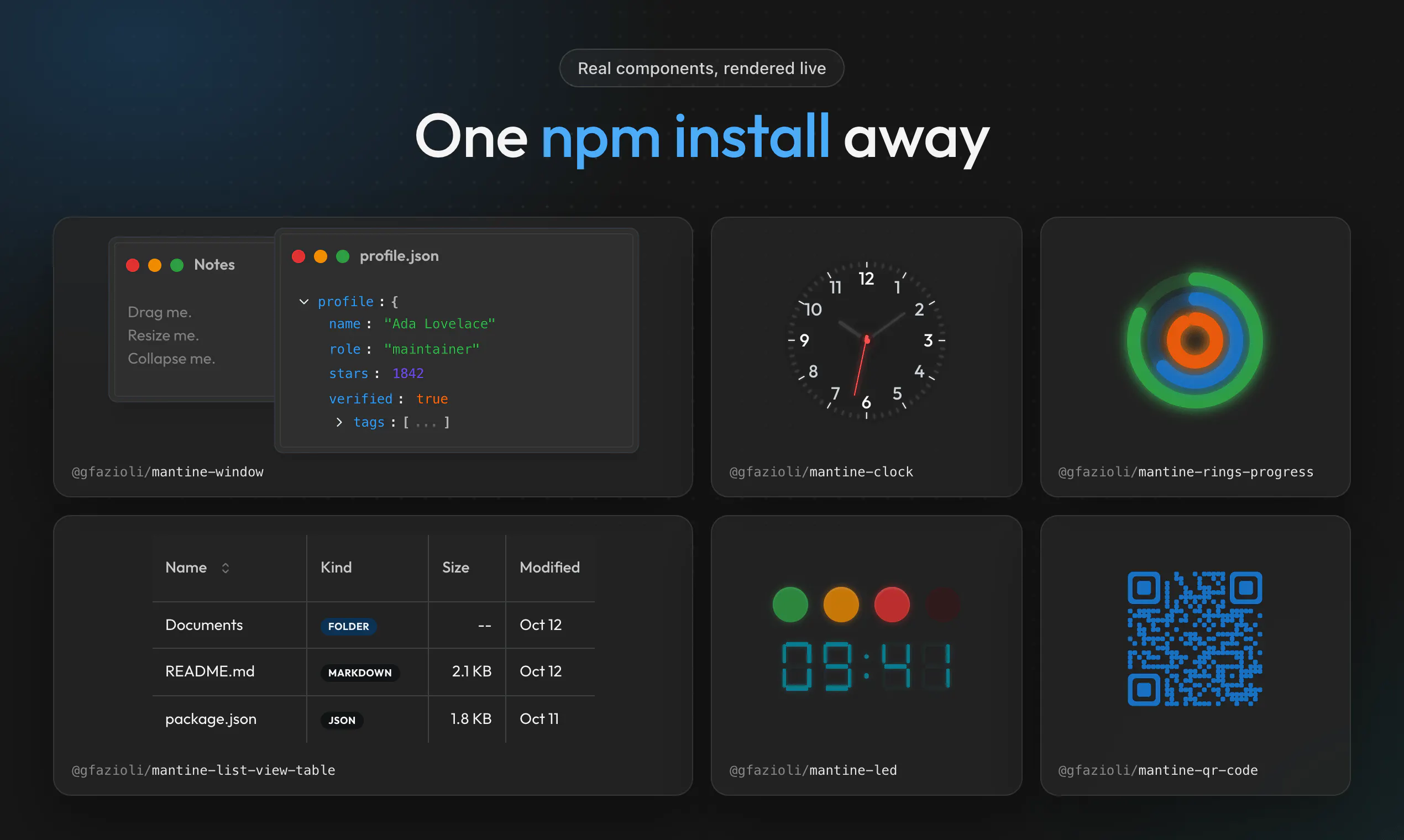This screenshot has width=1404, height=840.
Task: Click the analog clock face
Action: tap(866, 340)
